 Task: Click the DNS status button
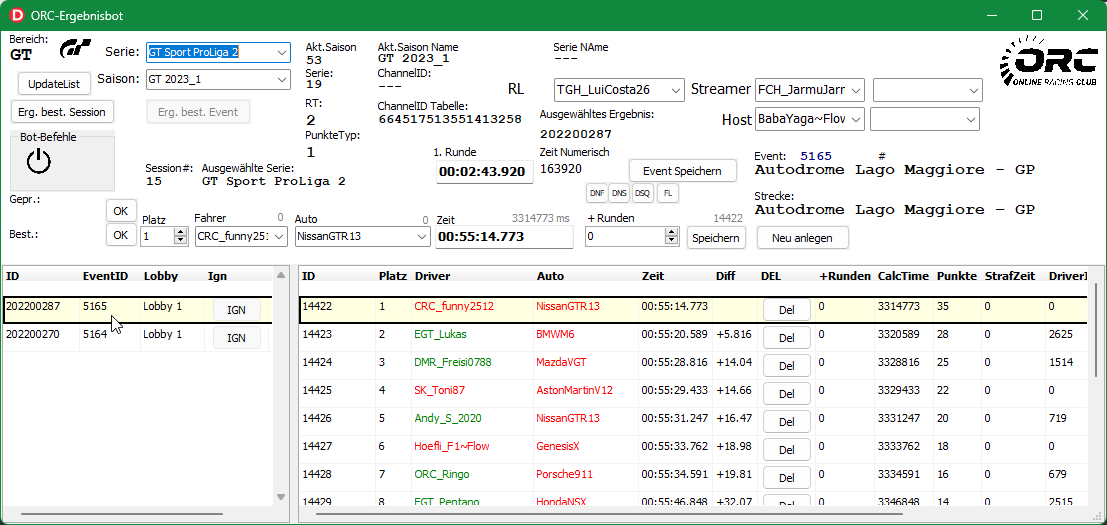[x=620, y=192]
